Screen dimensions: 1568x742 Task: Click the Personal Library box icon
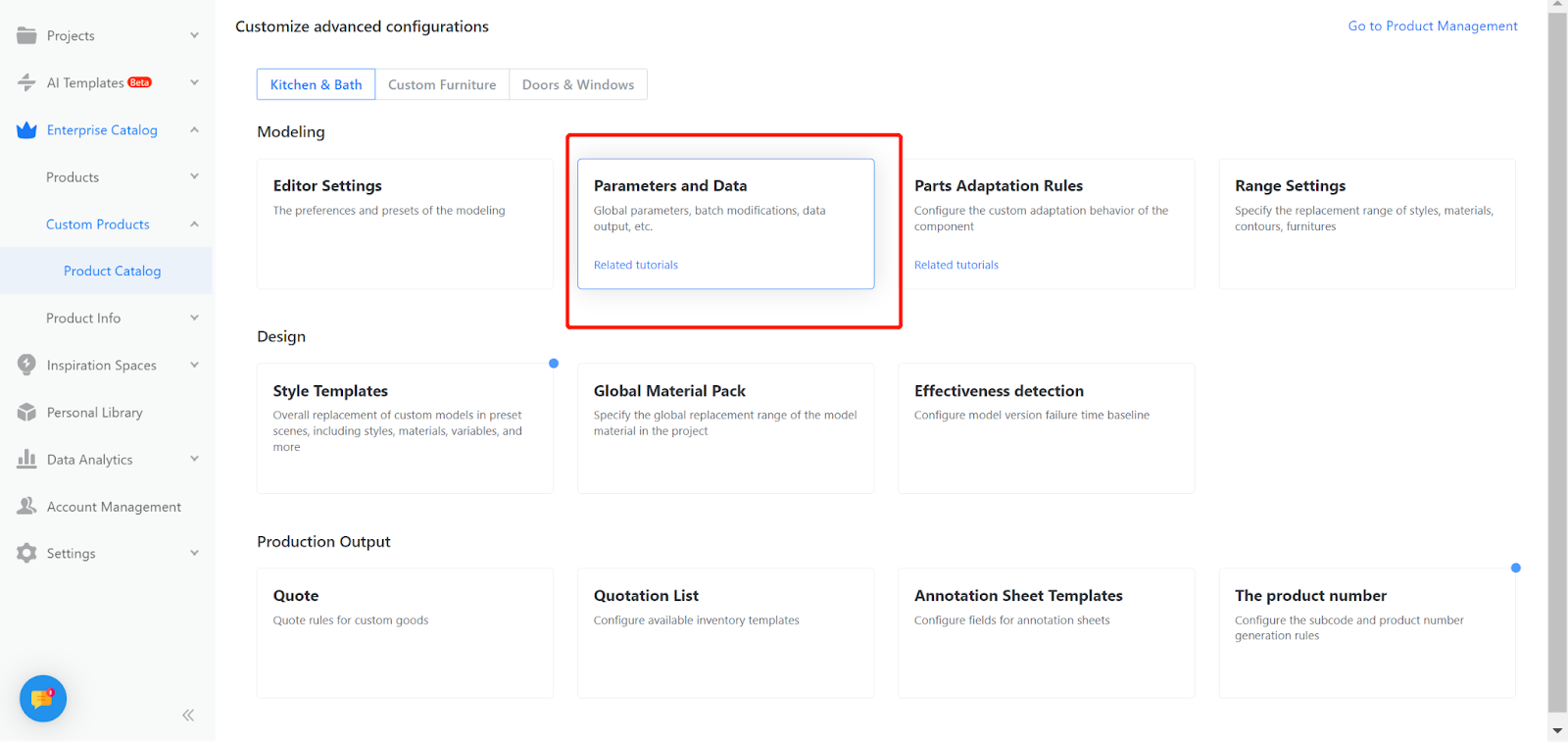26,413
